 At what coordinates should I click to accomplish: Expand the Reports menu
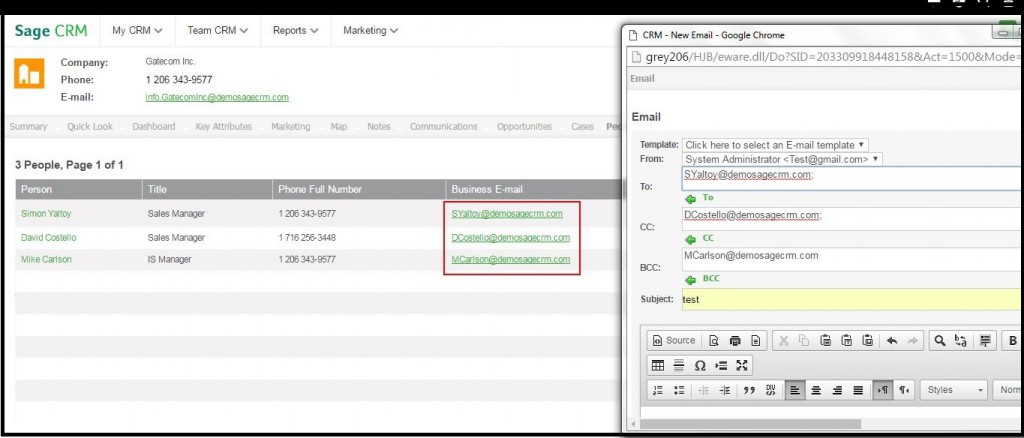(296, 30)
